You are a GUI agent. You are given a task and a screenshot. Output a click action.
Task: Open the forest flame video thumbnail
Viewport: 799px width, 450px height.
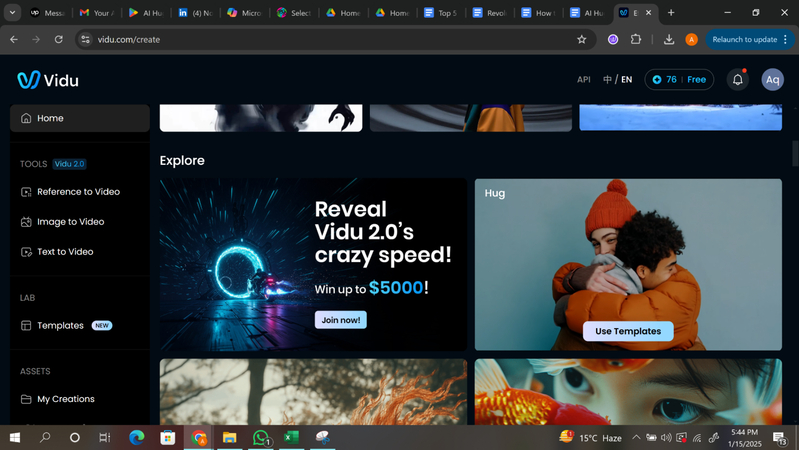[313, 391]
